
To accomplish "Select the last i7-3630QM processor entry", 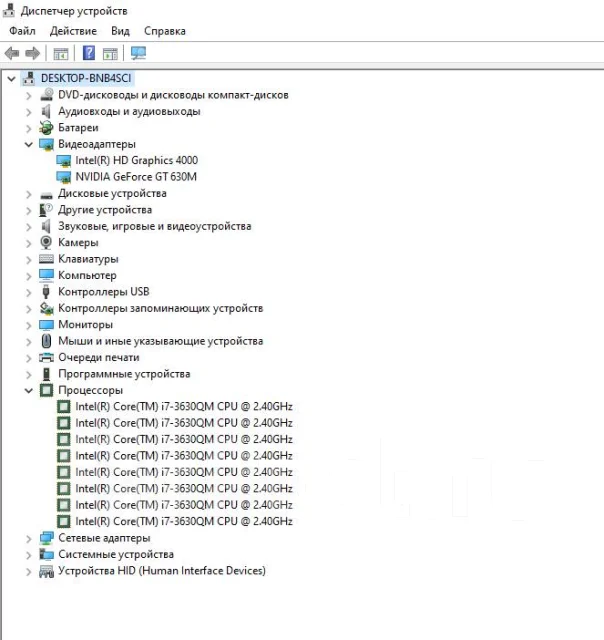I will (184, 521).
